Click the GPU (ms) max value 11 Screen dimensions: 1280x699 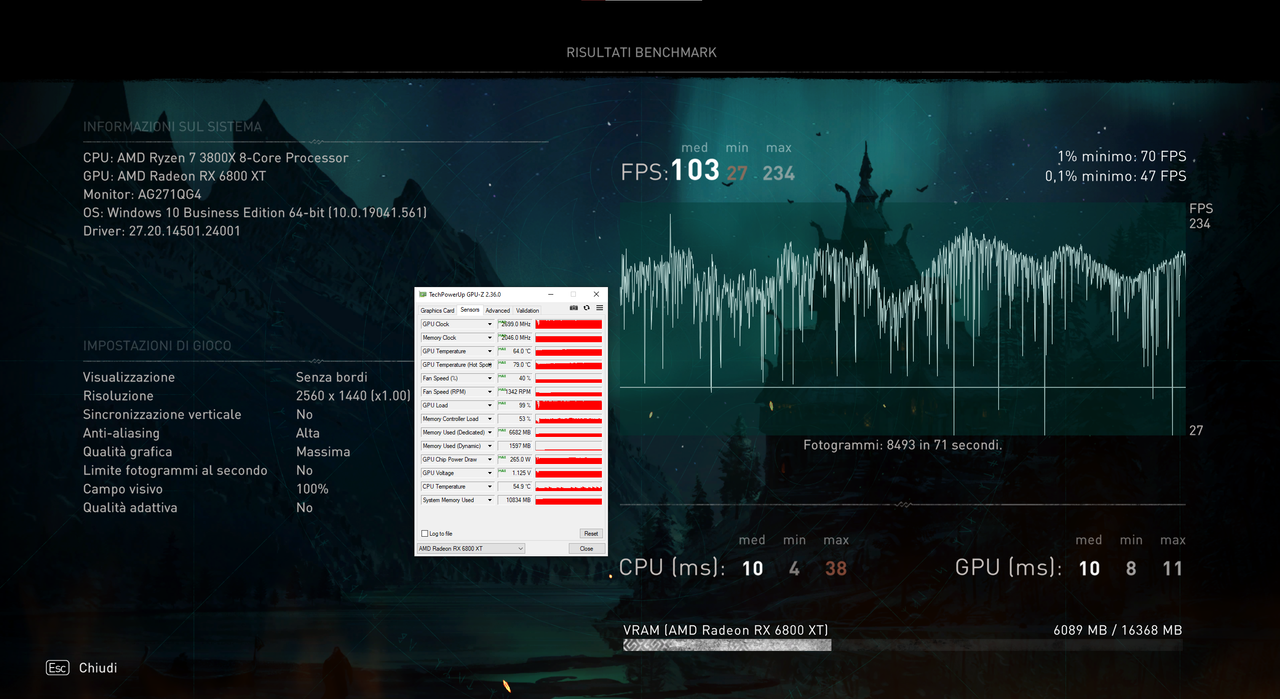click(1172, 569)
